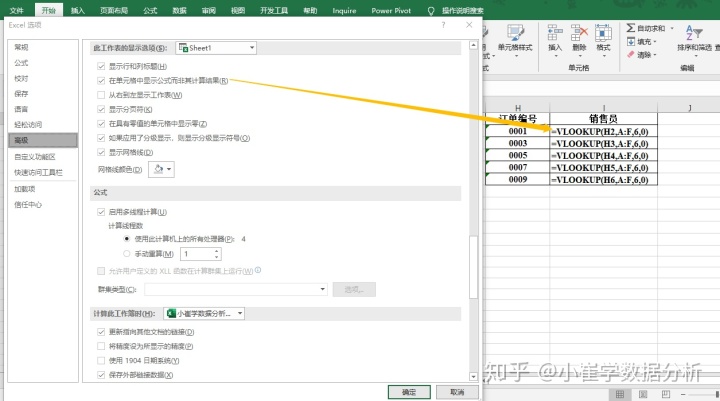This screenshot has height=401, width=720.
Task: Switch to Page Break Preview in status bar
Action: point(666,394)
